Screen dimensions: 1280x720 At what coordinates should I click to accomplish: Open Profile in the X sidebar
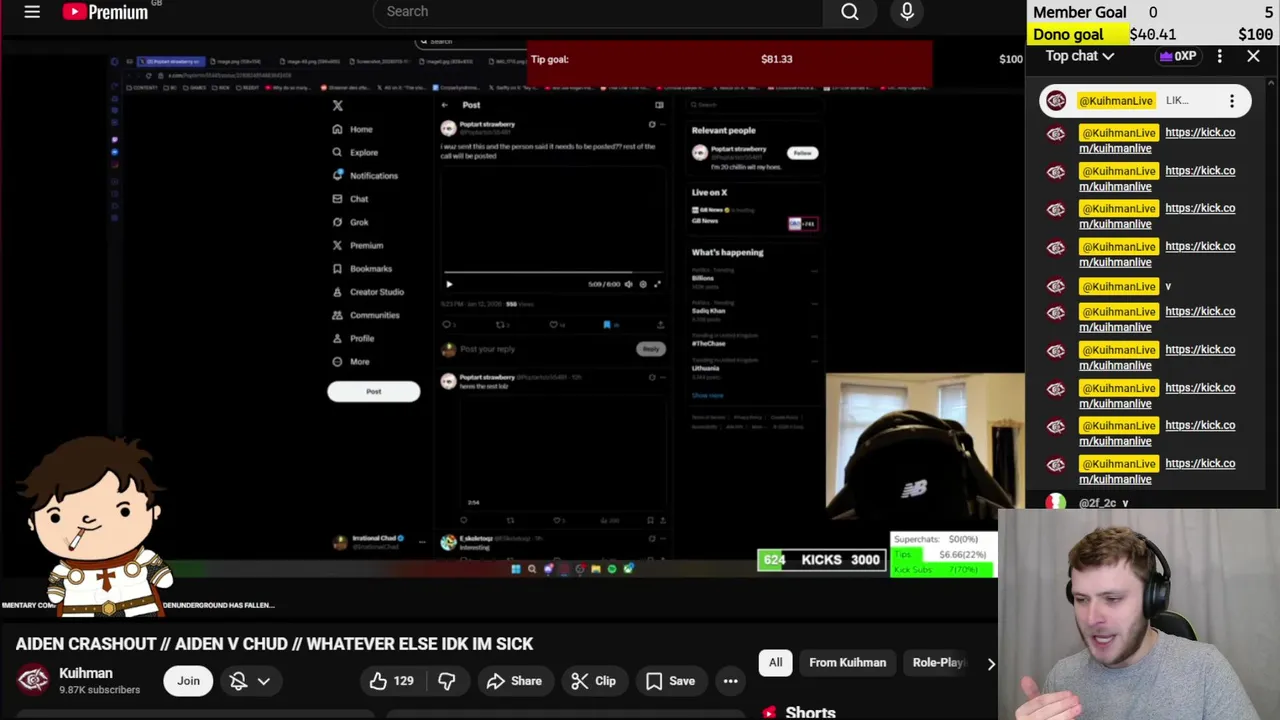pos(352,338)
